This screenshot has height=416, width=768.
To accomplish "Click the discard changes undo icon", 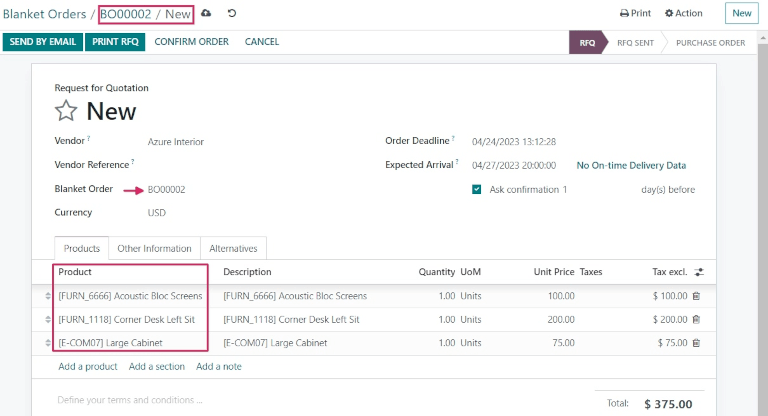I will (x=232, y=14).
